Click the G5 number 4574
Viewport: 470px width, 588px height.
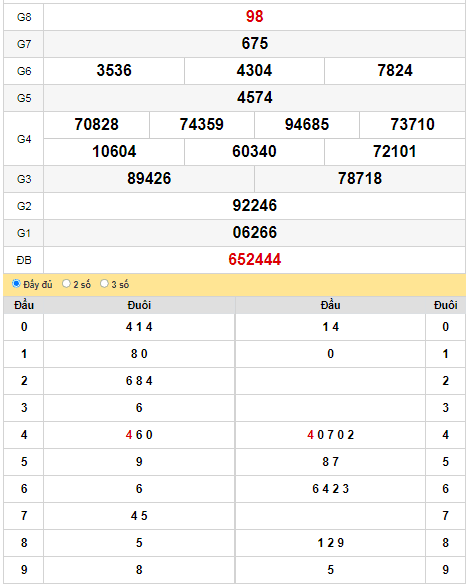point(254,98)
